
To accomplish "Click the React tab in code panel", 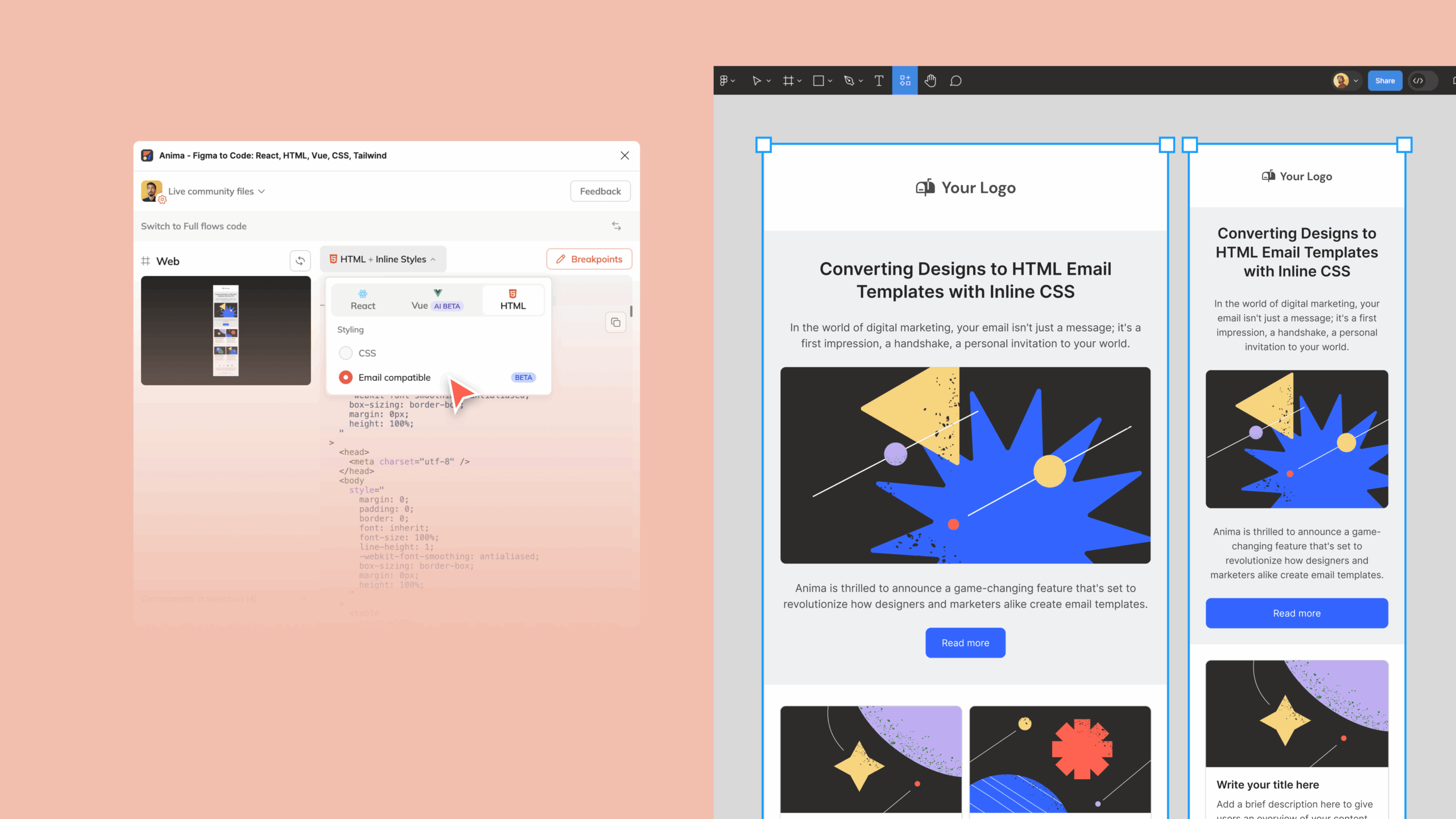I will tap(363, 299).
